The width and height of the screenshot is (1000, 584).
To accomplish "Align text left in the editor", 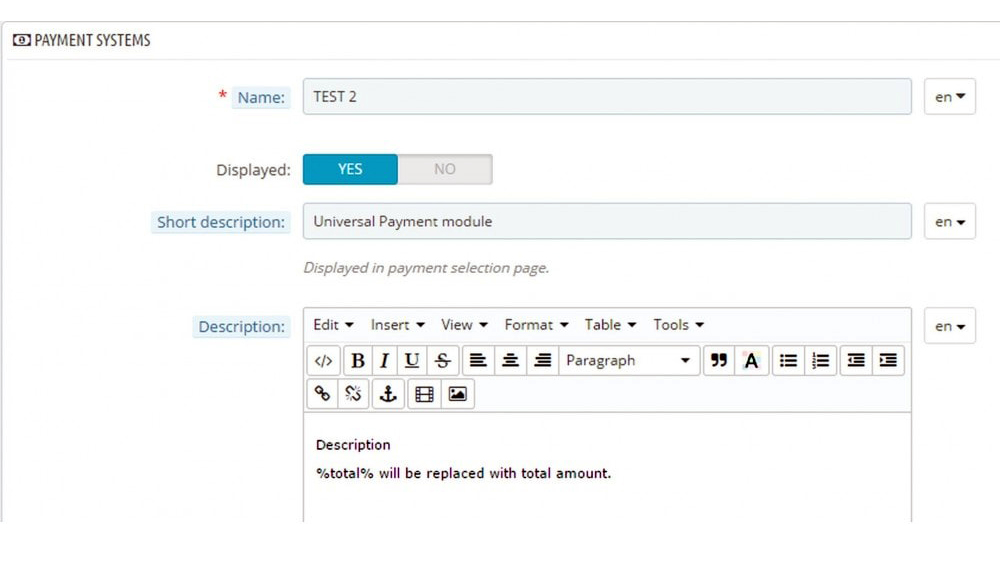I will pos(478,361).
